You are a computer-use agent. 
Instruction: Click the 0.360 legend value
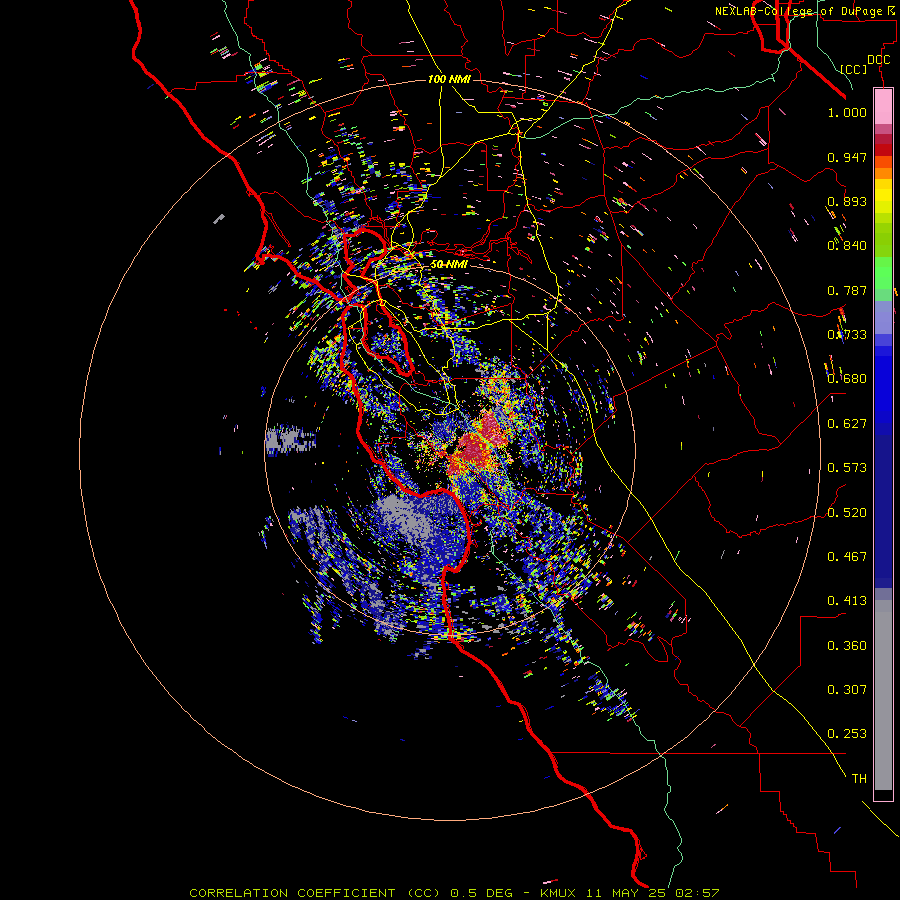click(x=847, y=646)
